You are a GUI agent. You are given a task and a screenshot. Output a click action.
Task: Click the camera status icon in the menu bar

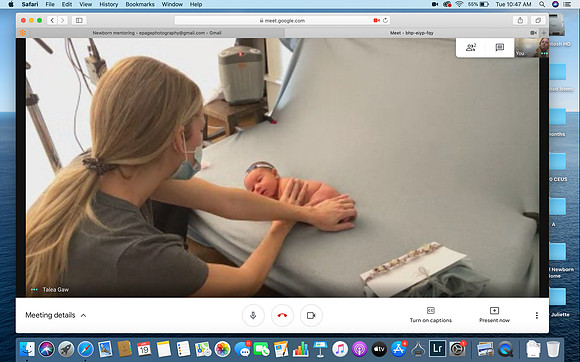[x=435, y=4]
